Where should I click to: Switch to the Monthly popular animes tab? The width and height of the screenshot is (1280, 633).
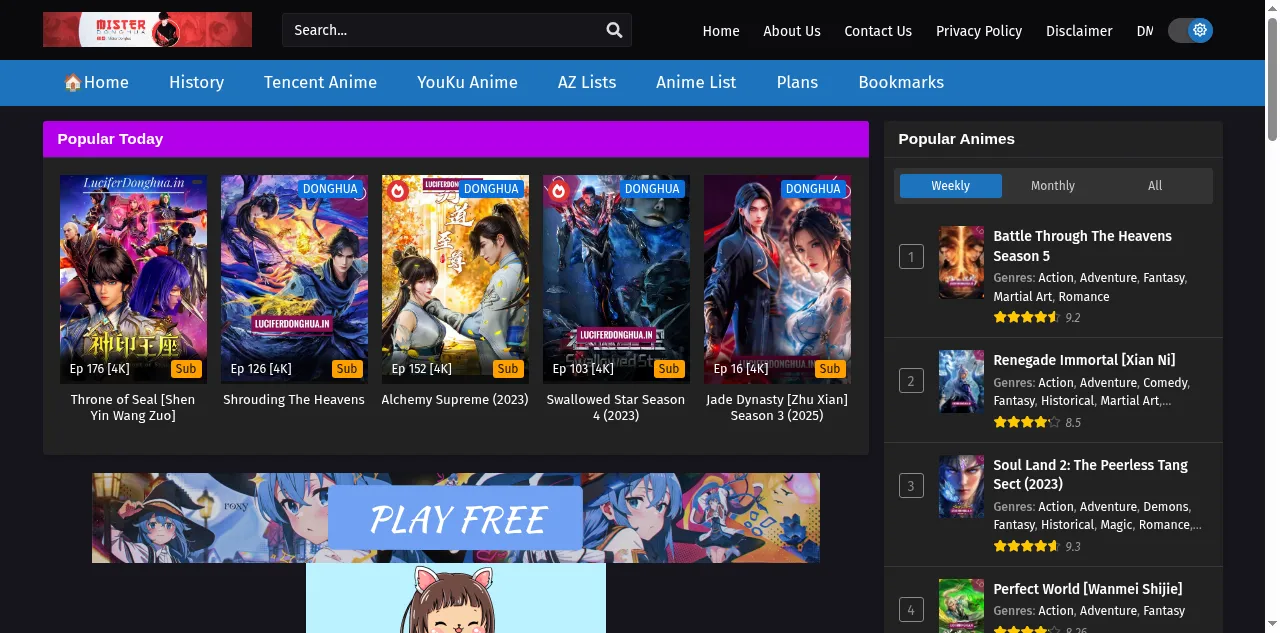pos(1052,185)
